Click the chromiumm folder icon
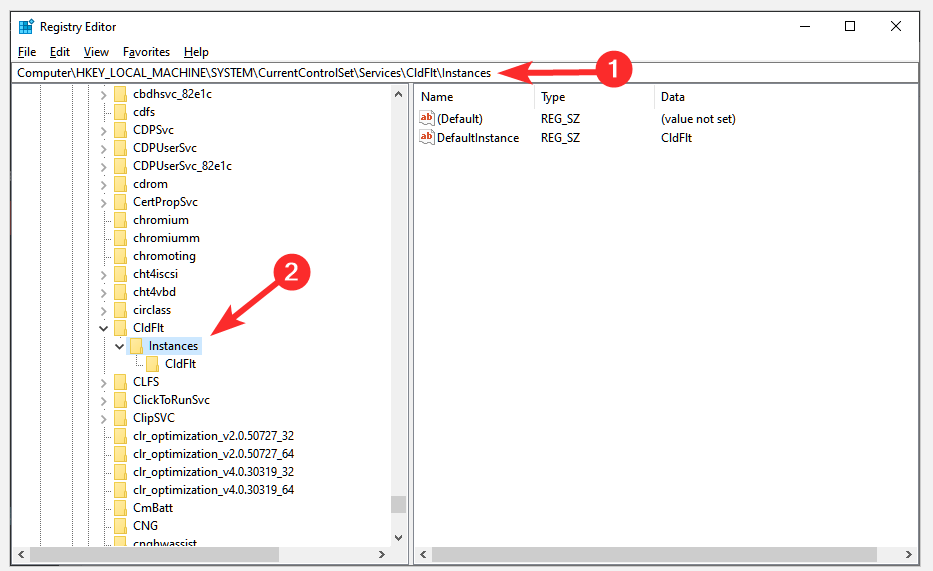Image resolution: width=933 pixels, height=571 pixels. click(x=120, y=238)
